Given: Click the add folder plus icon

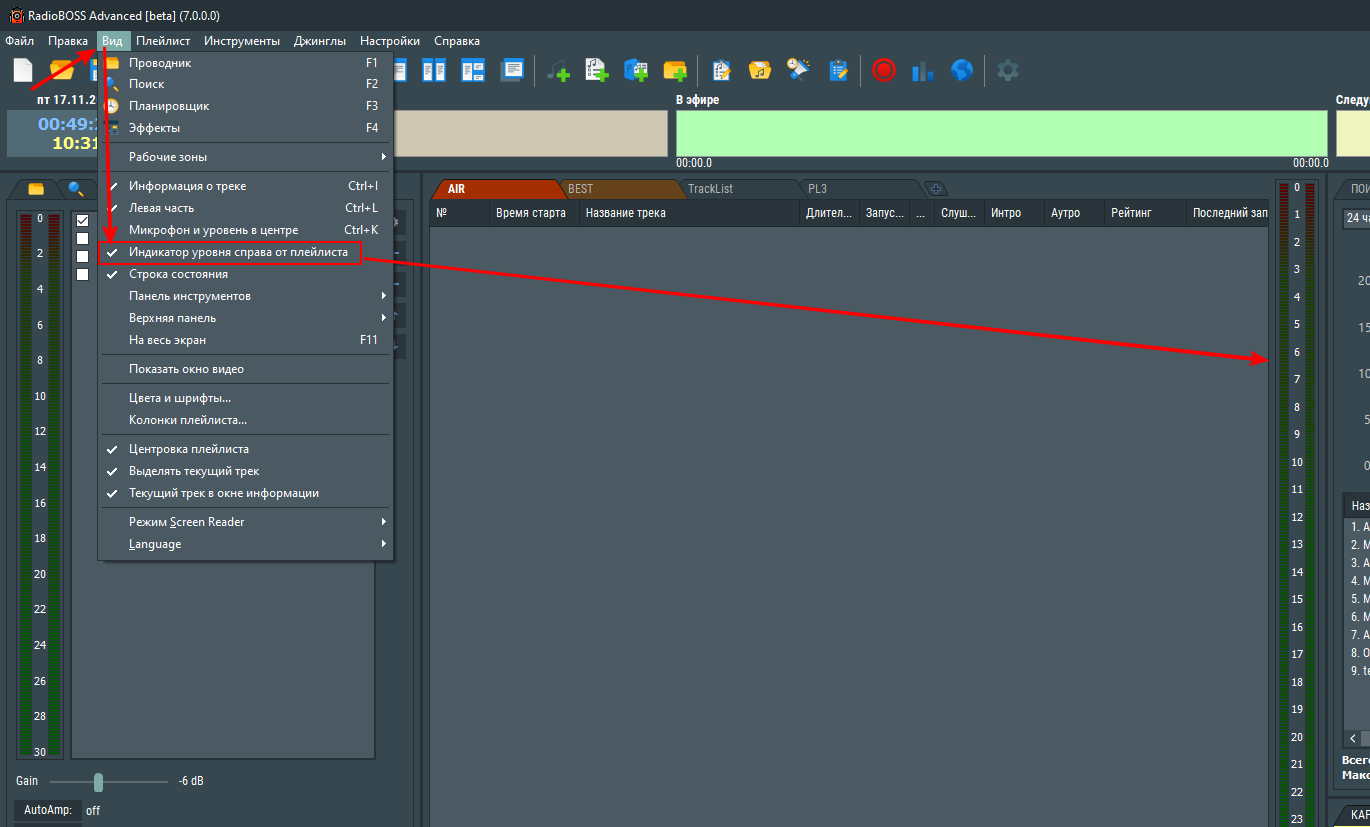Looking at the screenshot, I should click(675, 71).
